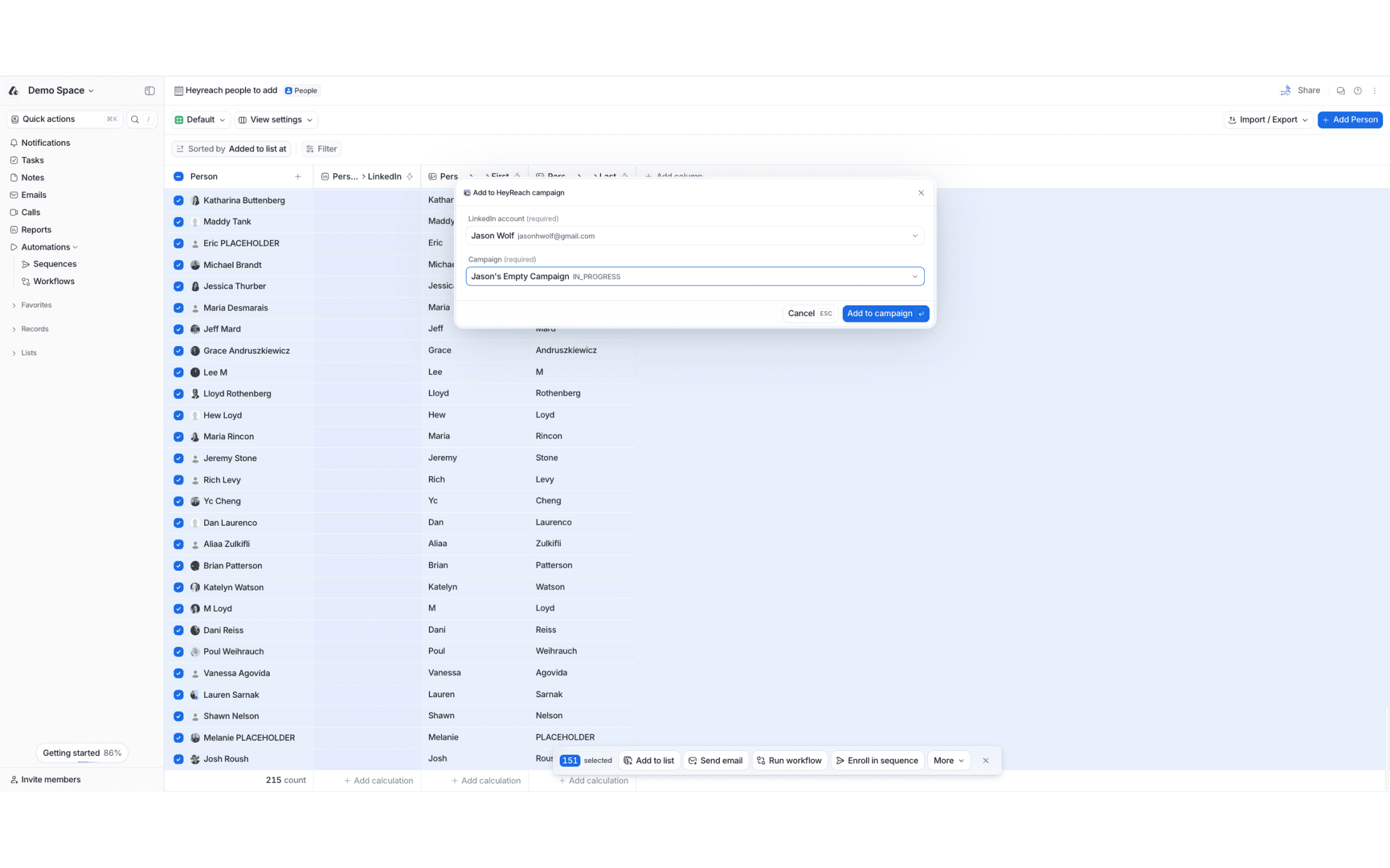Uncheck Jeremy Stone row checkbox
1390x868 pixels.
(178, 458)
